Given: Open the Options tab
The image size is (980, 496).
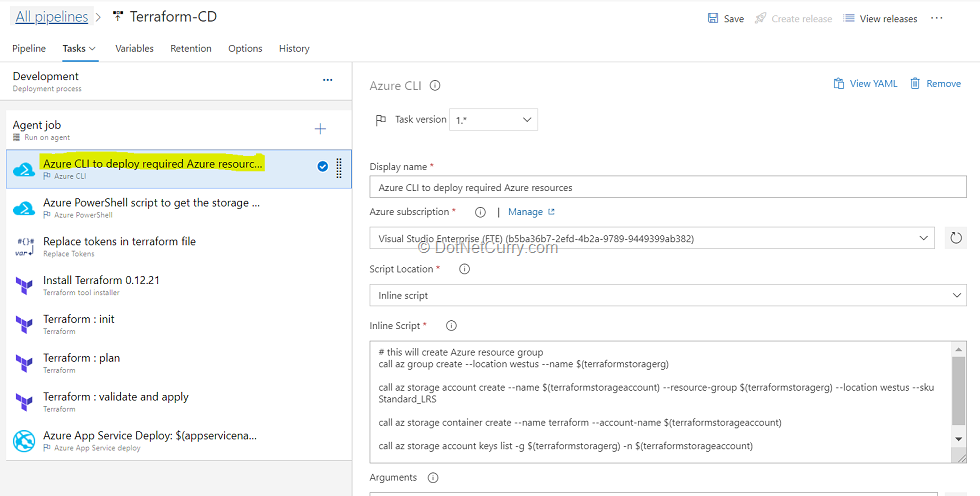Looking at the screenshot, I should [245, 48].
